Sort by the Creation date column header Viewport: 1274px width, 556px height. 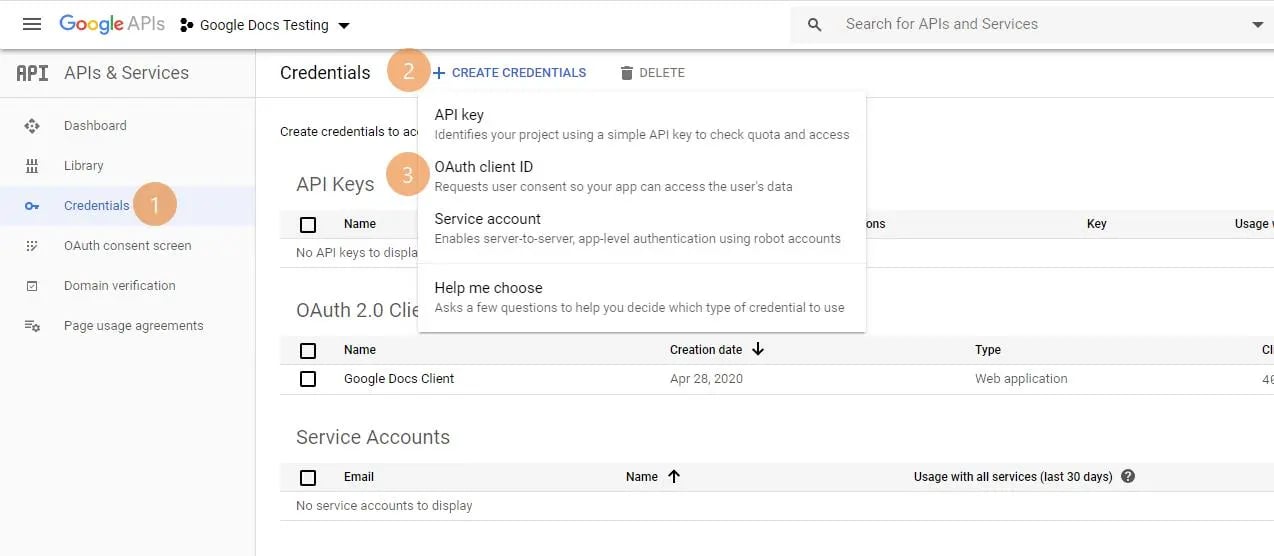pos(706,350)
